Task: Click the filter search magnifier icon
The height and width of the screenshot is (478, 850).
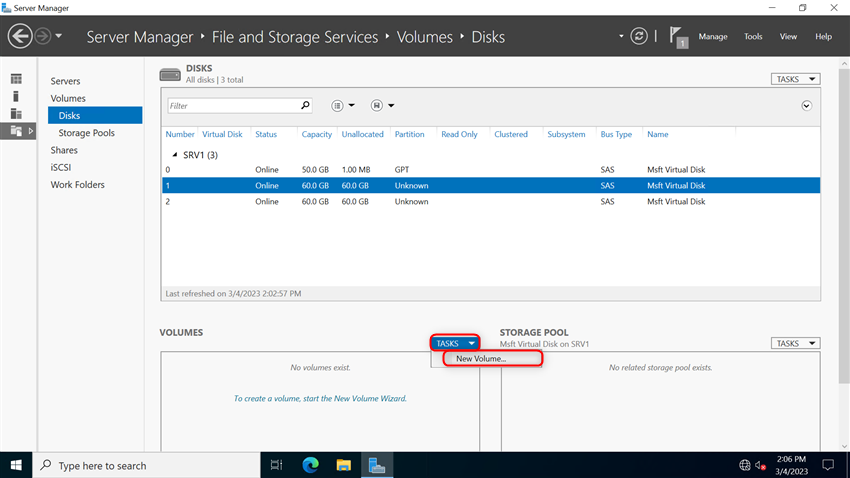Action: click(305, 105)
